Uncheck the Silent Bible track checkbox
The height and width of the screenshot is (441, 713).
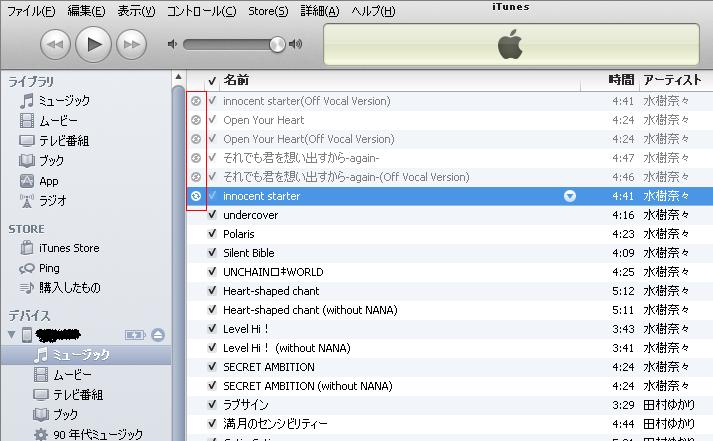click(x=212, y=253)
